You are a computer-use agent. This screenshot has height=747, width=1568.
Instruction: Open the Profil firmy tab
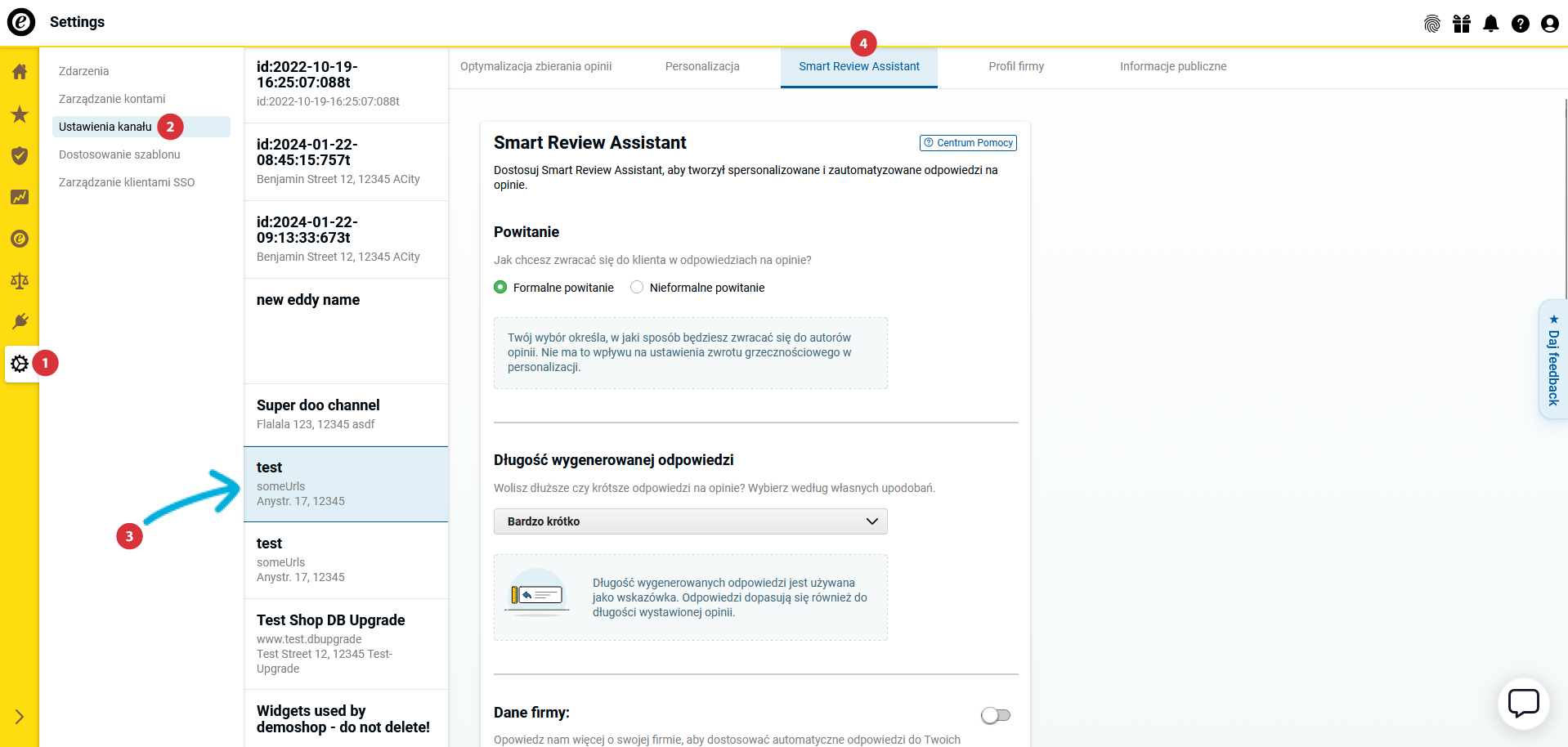point(1015,67)
